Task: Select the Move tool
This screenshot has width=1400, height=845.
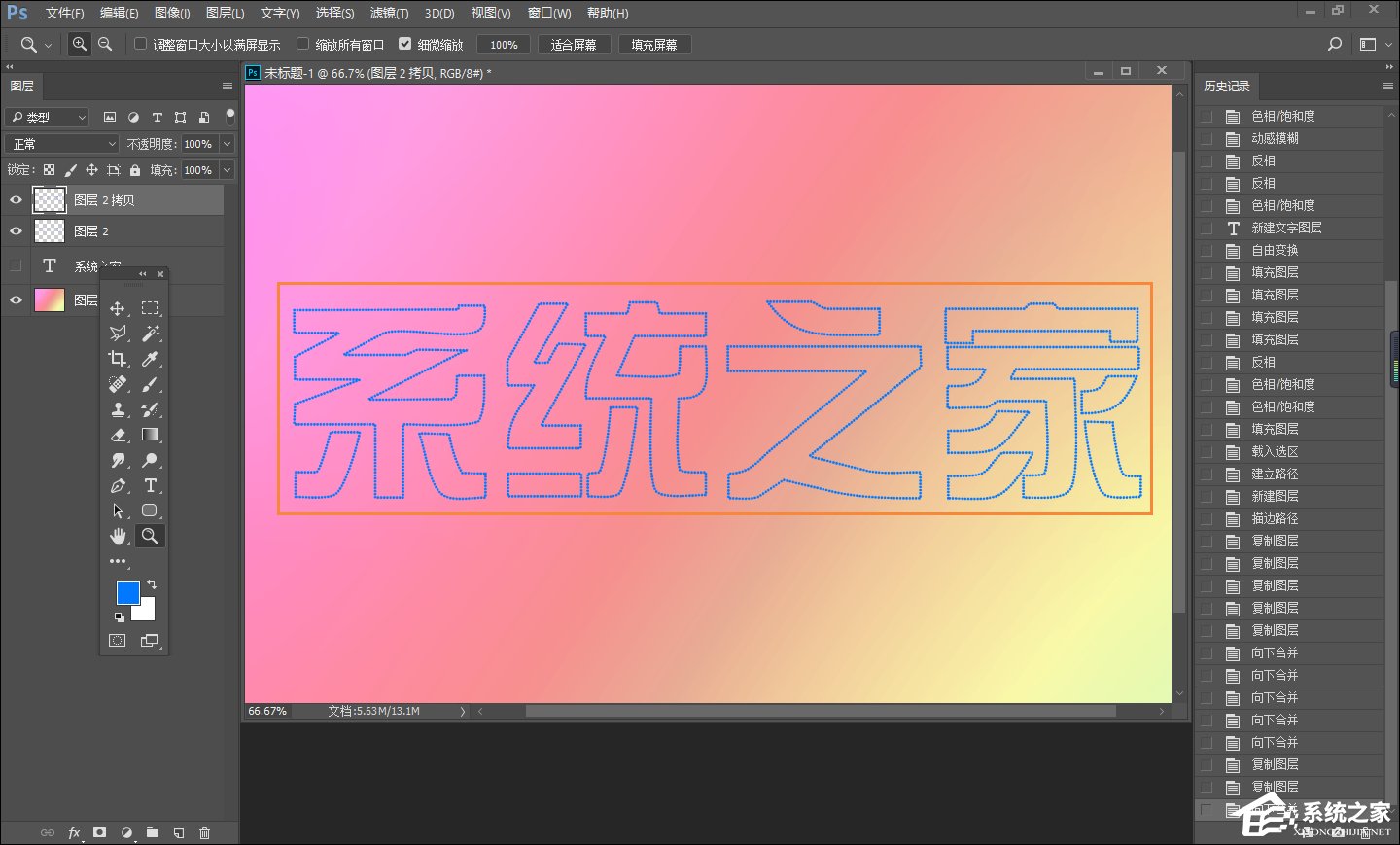Action: point(118,308)
